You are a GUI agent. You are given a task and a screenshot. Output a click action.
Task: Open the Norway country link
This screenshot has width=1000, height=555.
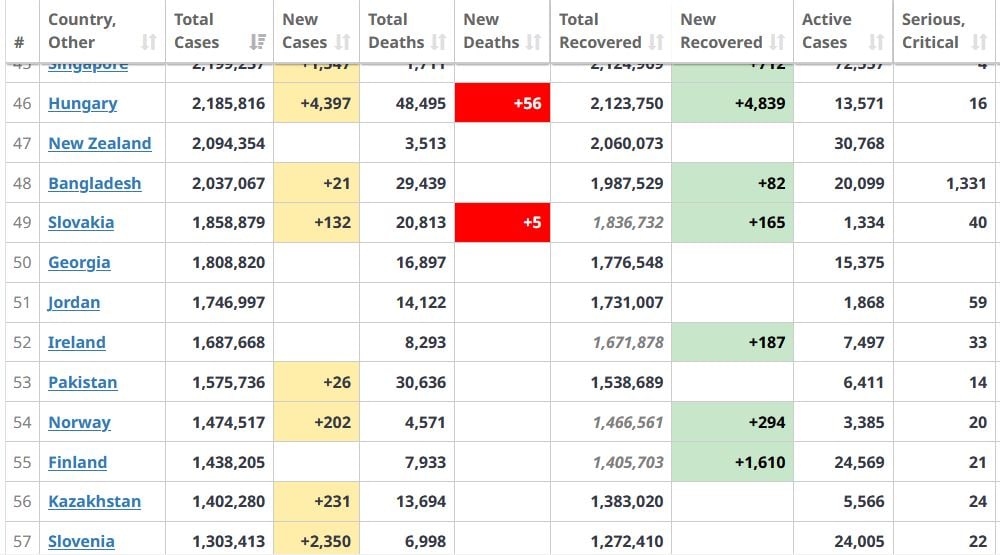coord(80,422)
